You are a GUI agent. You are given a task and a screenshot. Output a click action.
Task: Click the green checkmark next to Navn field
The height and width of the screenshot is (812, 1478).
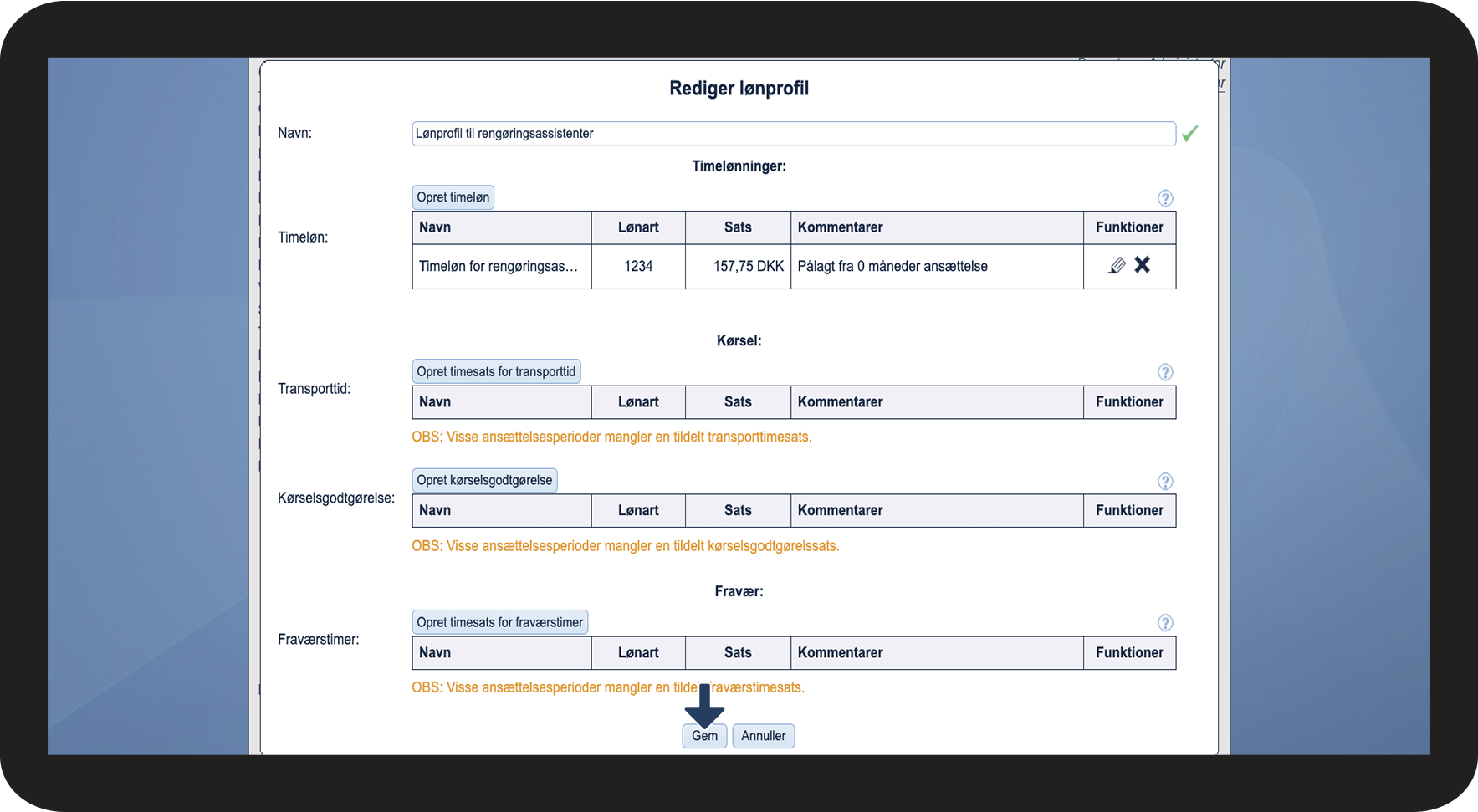[x=1190, y=133]
